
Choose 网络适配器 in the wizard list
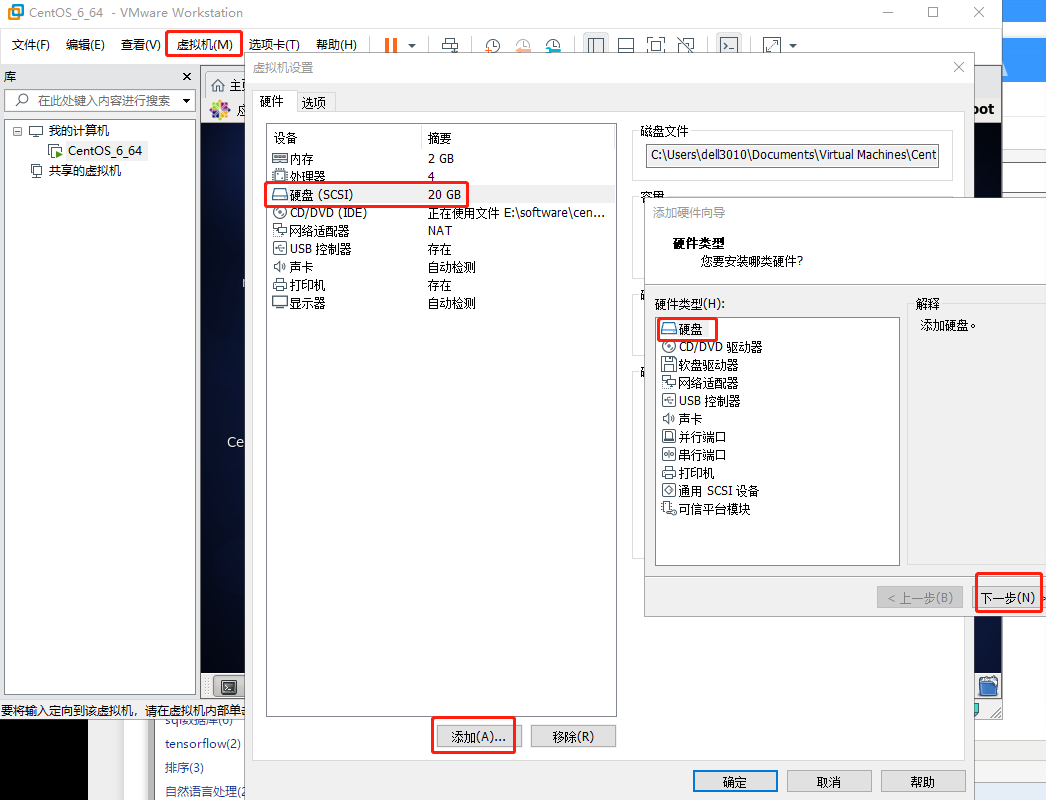[x=700, y=383]
